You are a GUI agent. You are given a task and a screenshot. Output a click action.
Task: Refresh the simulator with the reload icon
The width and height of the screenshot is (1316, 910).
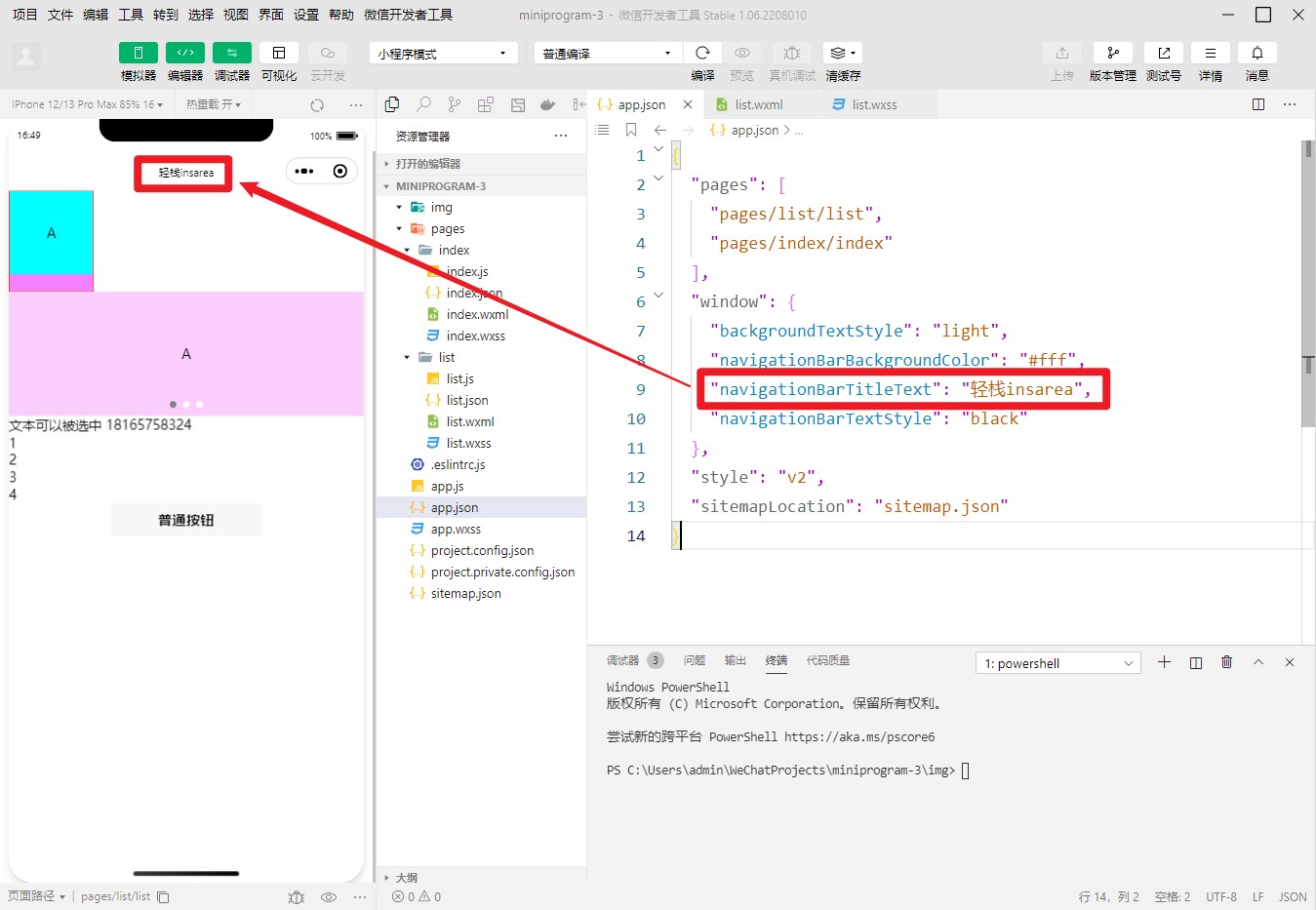click(317, 105)
